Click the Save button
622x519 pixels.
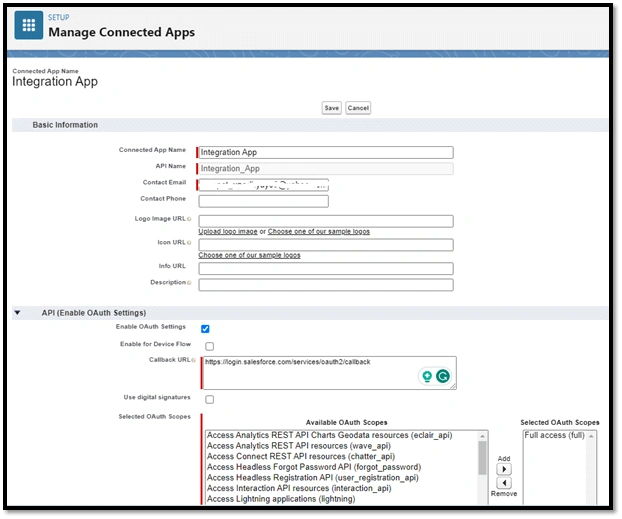[x=332, y=108]
